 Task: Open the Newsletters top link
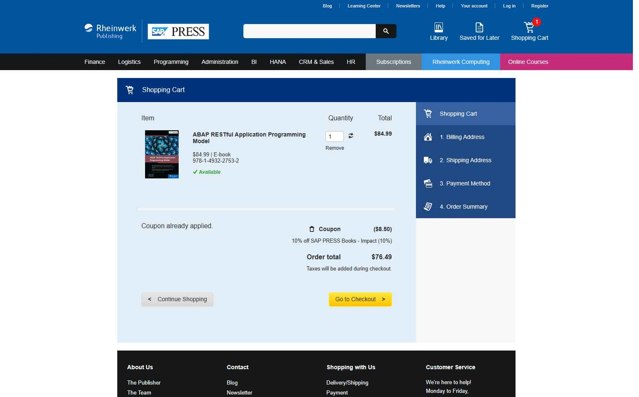[x=408, y=6]
